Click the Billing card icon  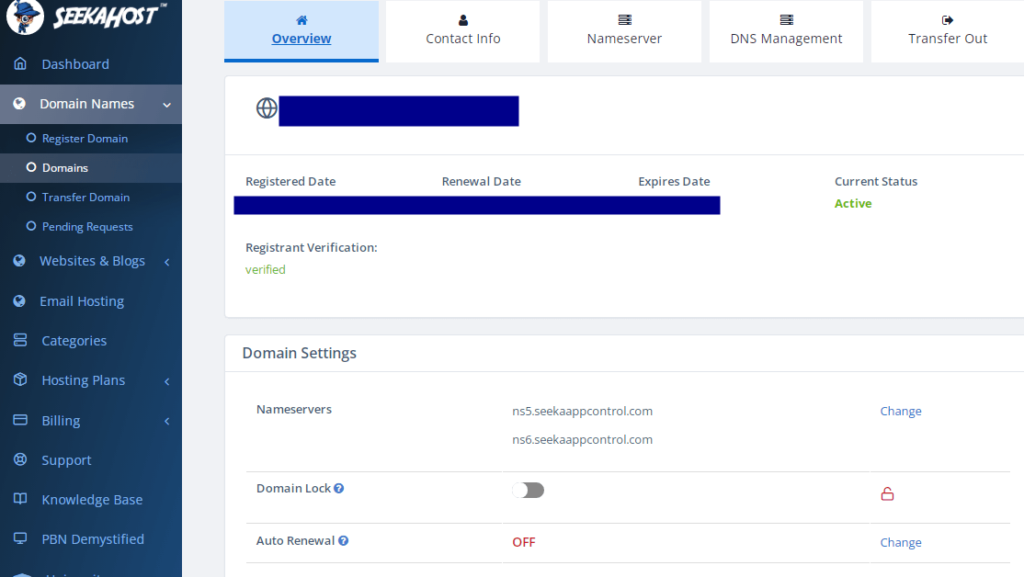click(x=20, y=420)
